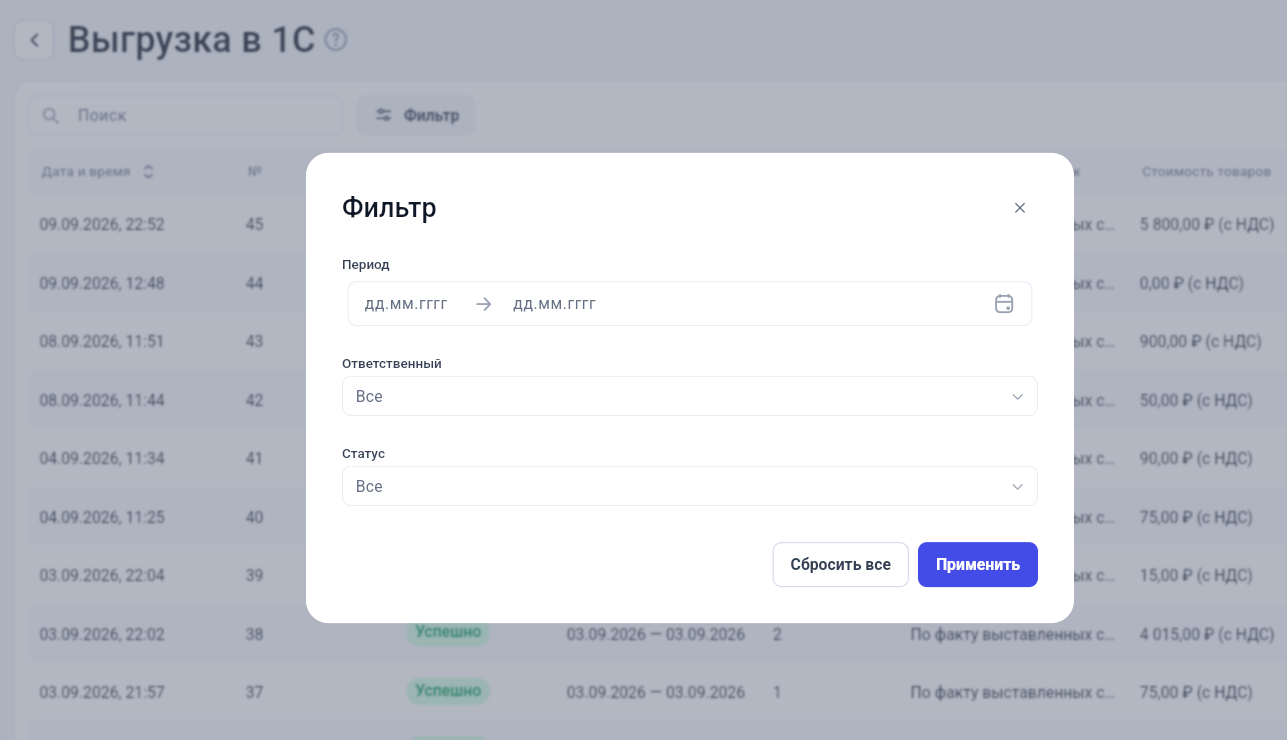Viewport: 1287px width, 740px height.
Task: Click the arrow between period dates
Action: click(484, 304)
